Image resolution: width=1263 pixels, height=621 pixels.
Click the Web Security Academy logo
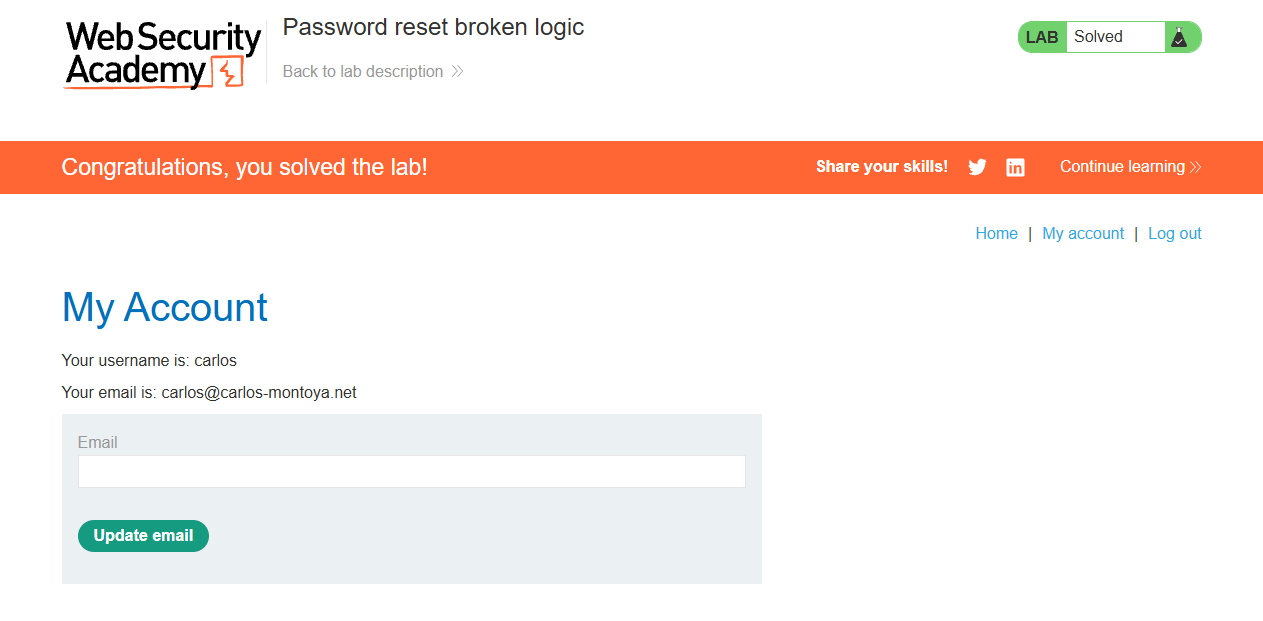click(x=163, y=55)
